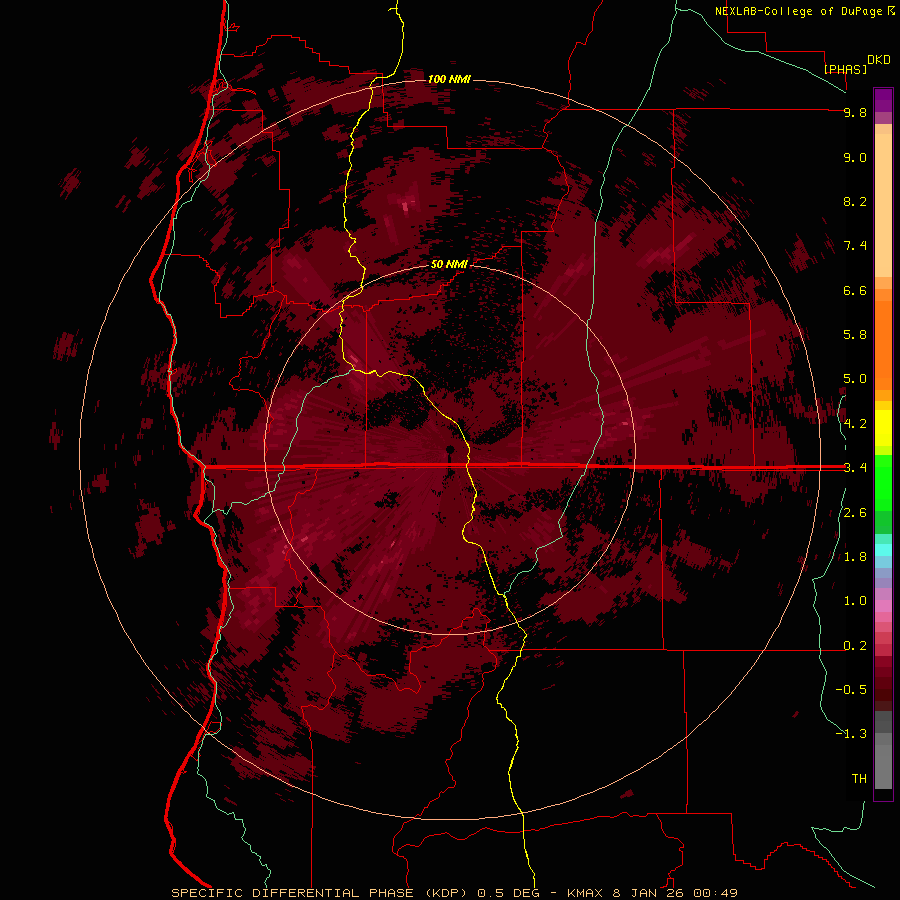Click the 2.6 value on the color scale

point(855,513)
